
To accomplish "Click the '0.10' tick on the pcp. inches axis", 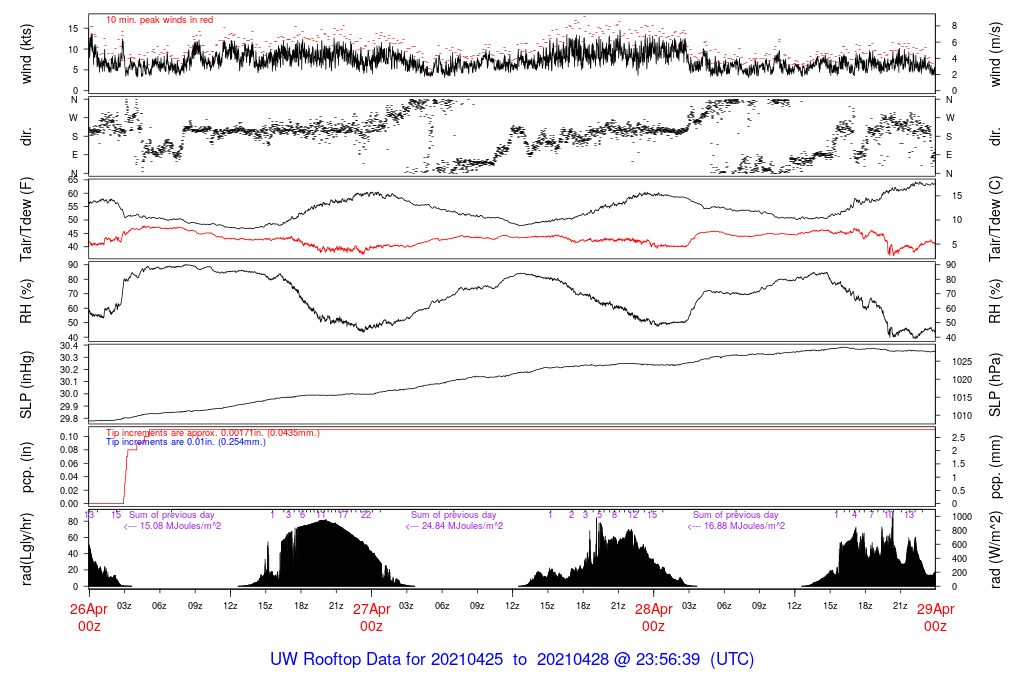I will click(x=69, y=436).
